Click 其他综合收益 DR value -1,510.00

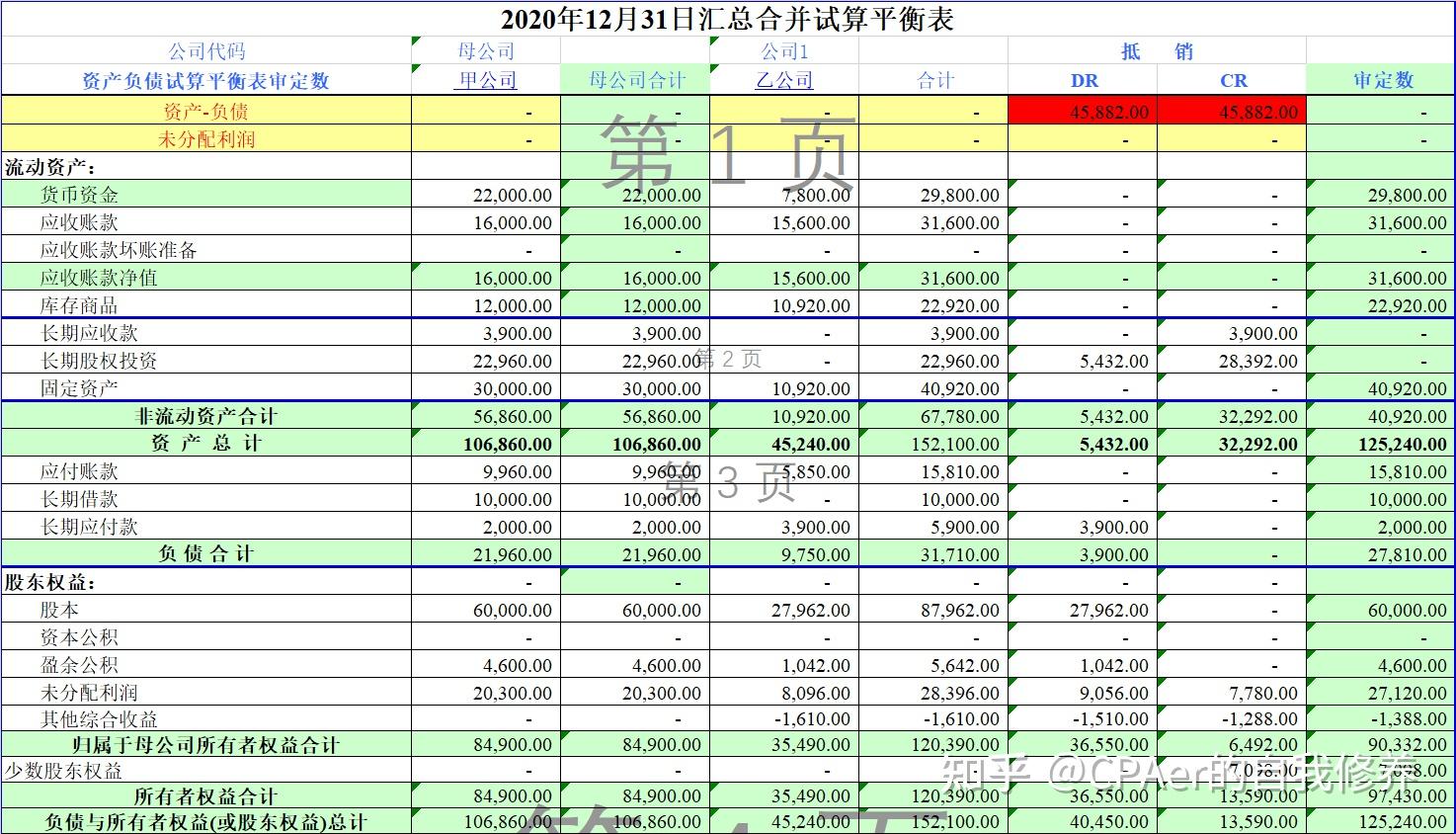1111,719
